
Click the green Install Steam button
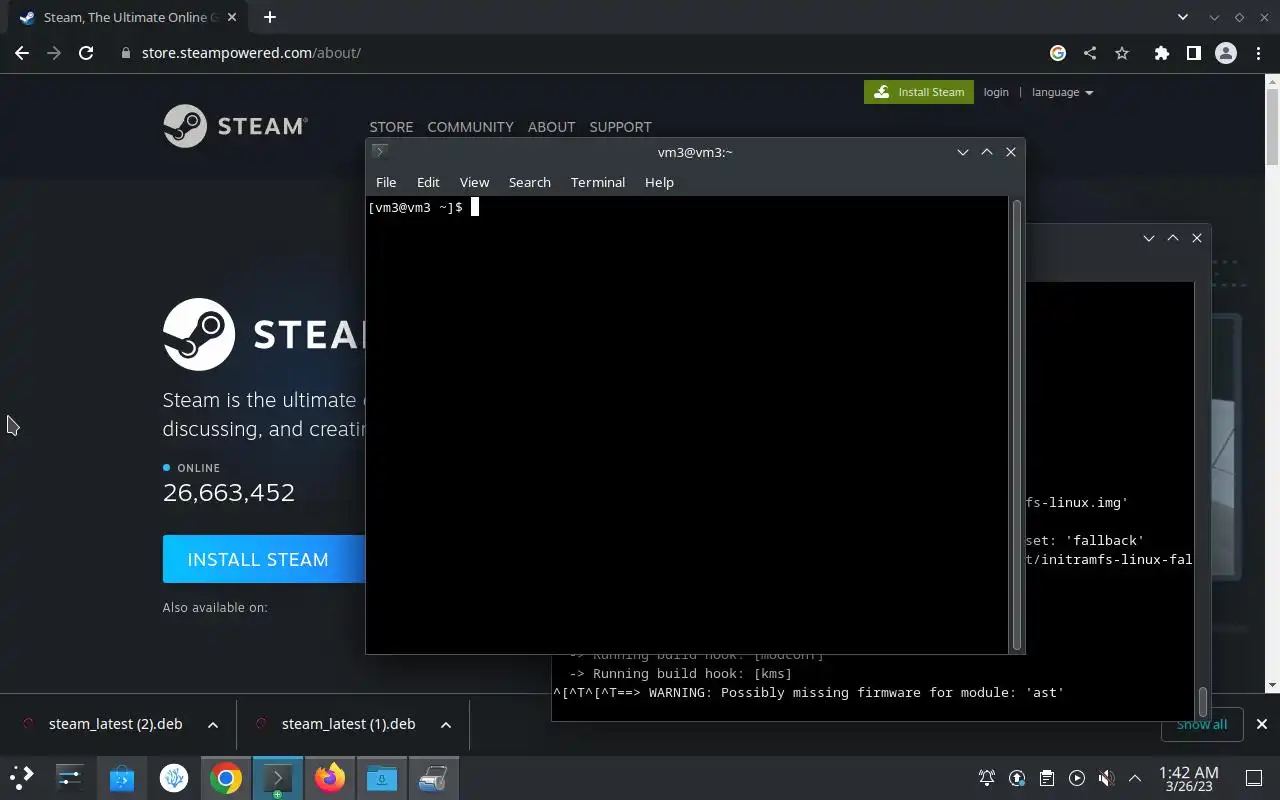pyautogui.click(x=919, y=92)
